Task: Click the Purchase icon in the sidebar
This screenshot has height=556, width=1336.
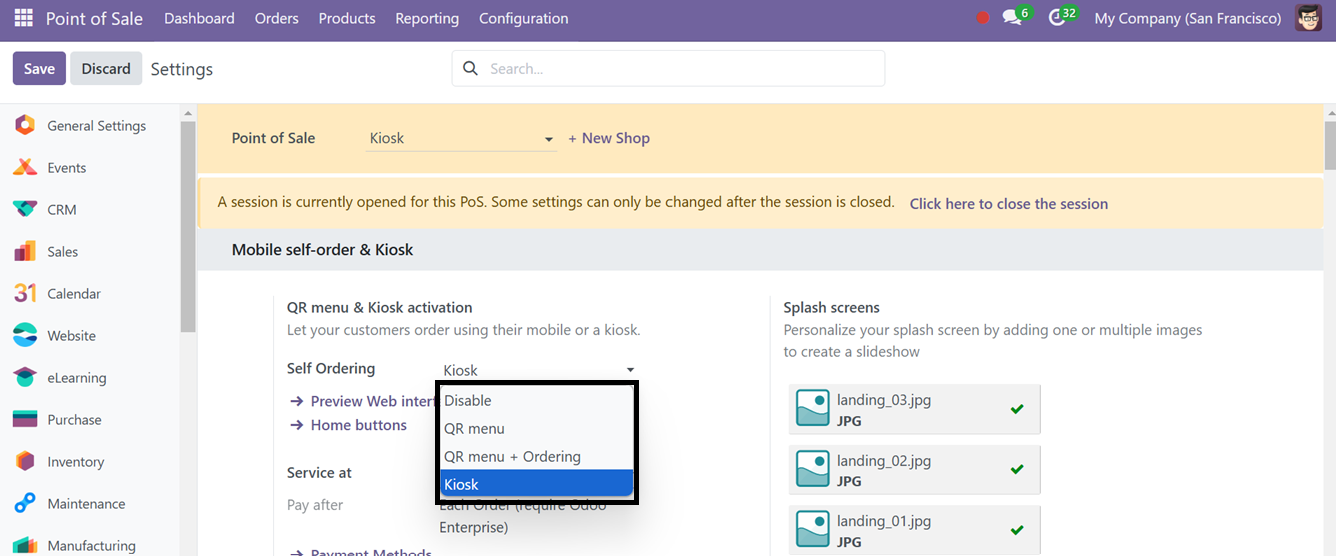Action: 25,420
